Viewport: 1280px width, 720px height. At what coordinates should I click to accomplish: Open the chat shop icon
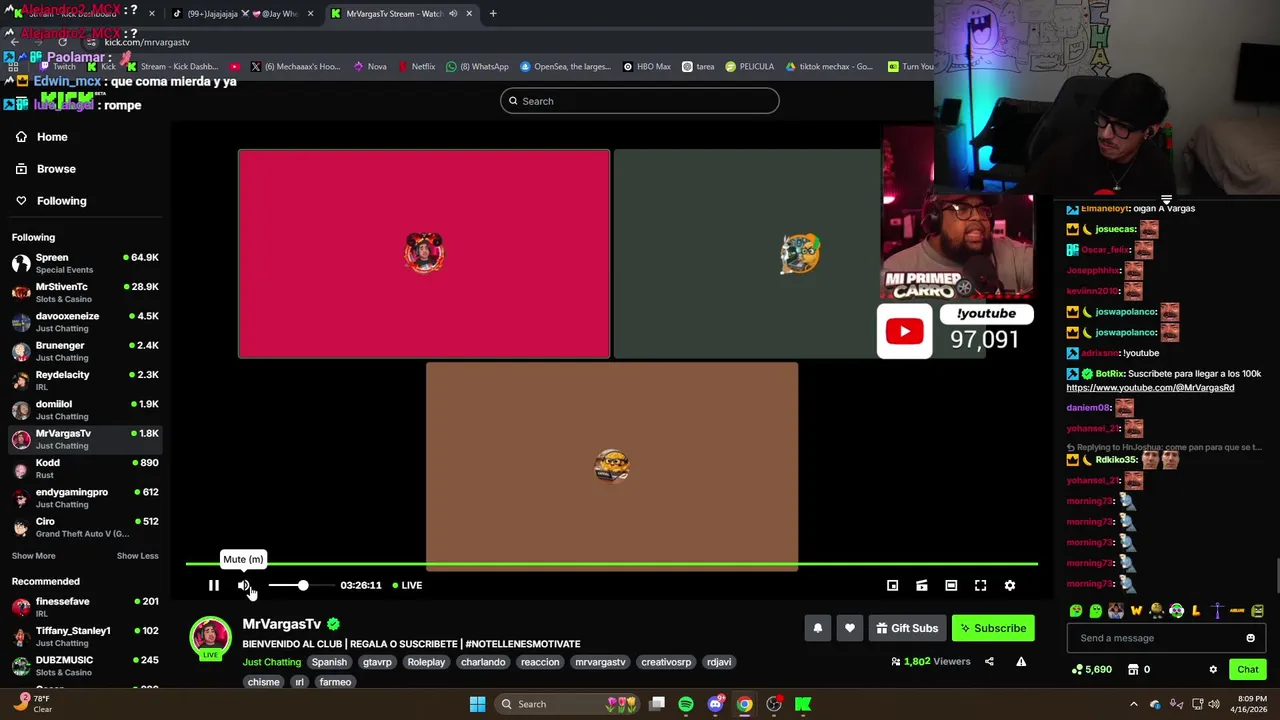tap(1132, 669)
